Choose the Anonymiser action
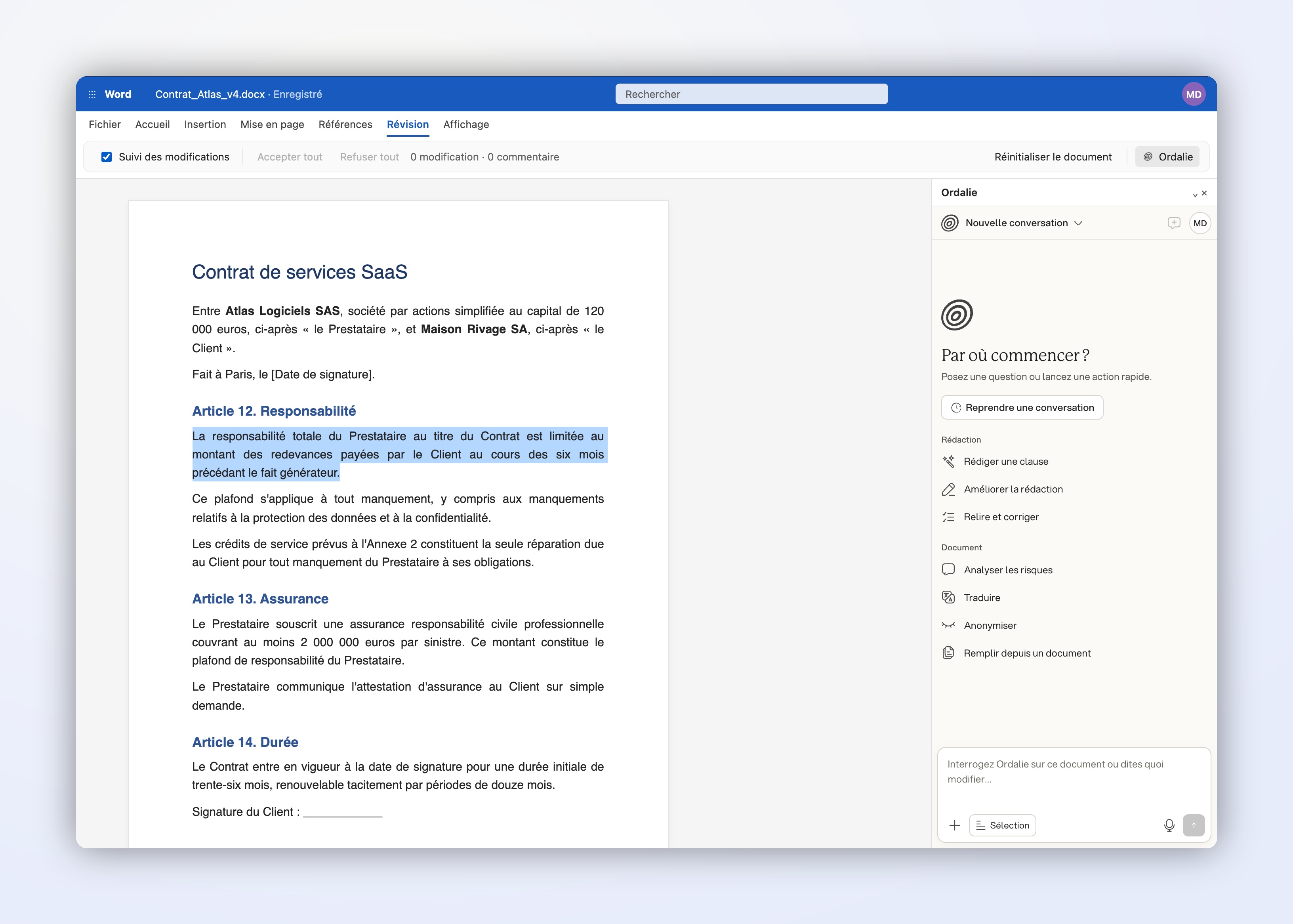The height and width of the screenshot is (924, 1293). (980, 625)
